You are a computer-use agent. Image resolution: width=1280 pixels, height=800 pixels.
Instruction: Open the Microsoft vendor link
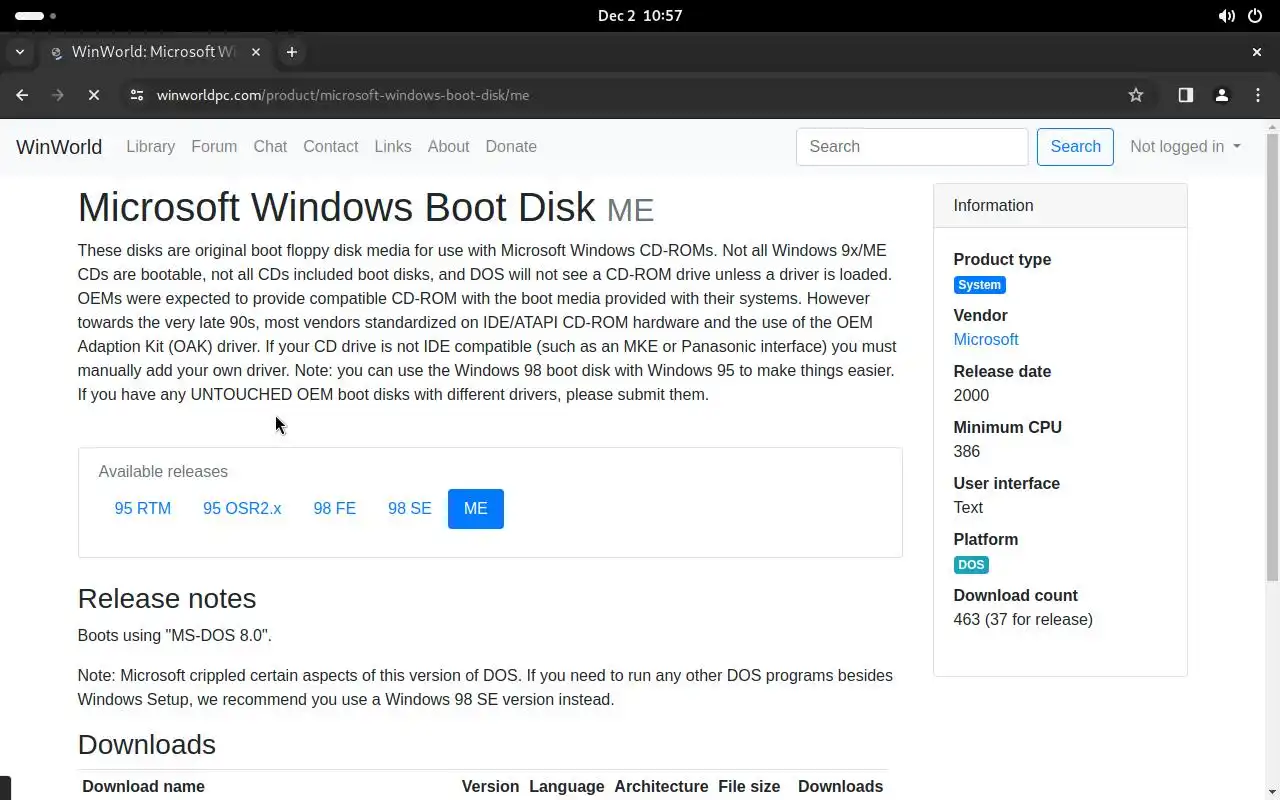point(986,339)
